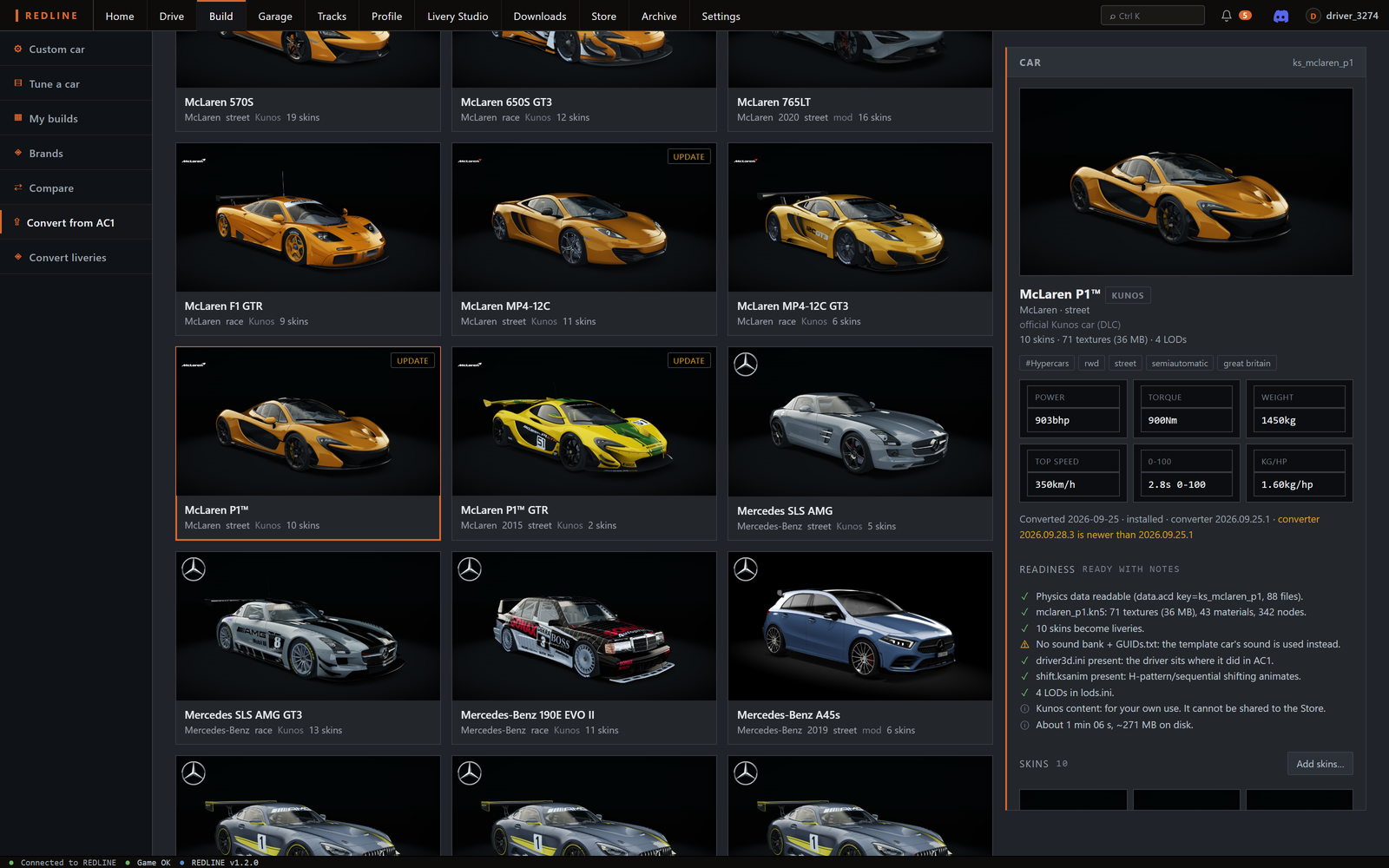
Task: Click the ks_mclaren_p1 identifier text
Action: 1322,62
